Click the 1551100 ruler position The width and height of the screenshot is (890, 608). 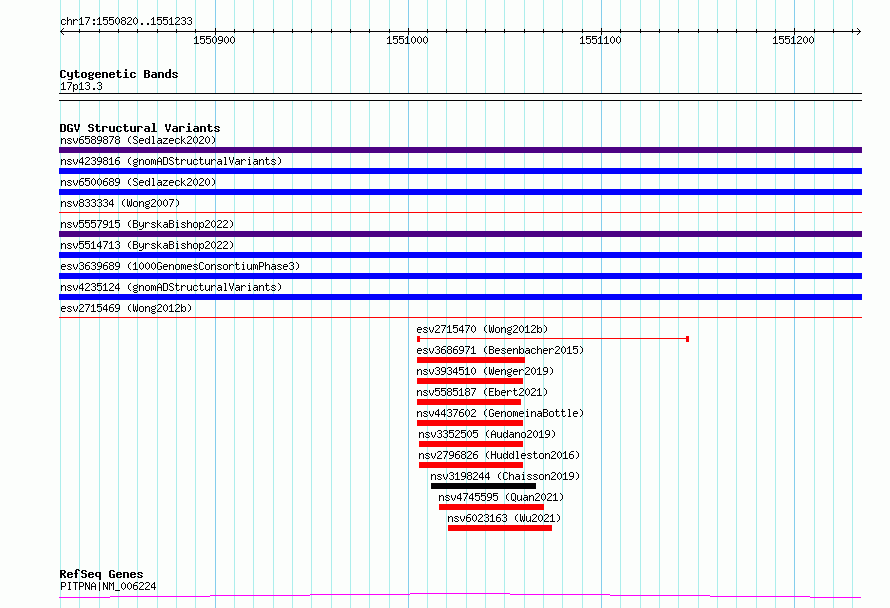[600, 40]
